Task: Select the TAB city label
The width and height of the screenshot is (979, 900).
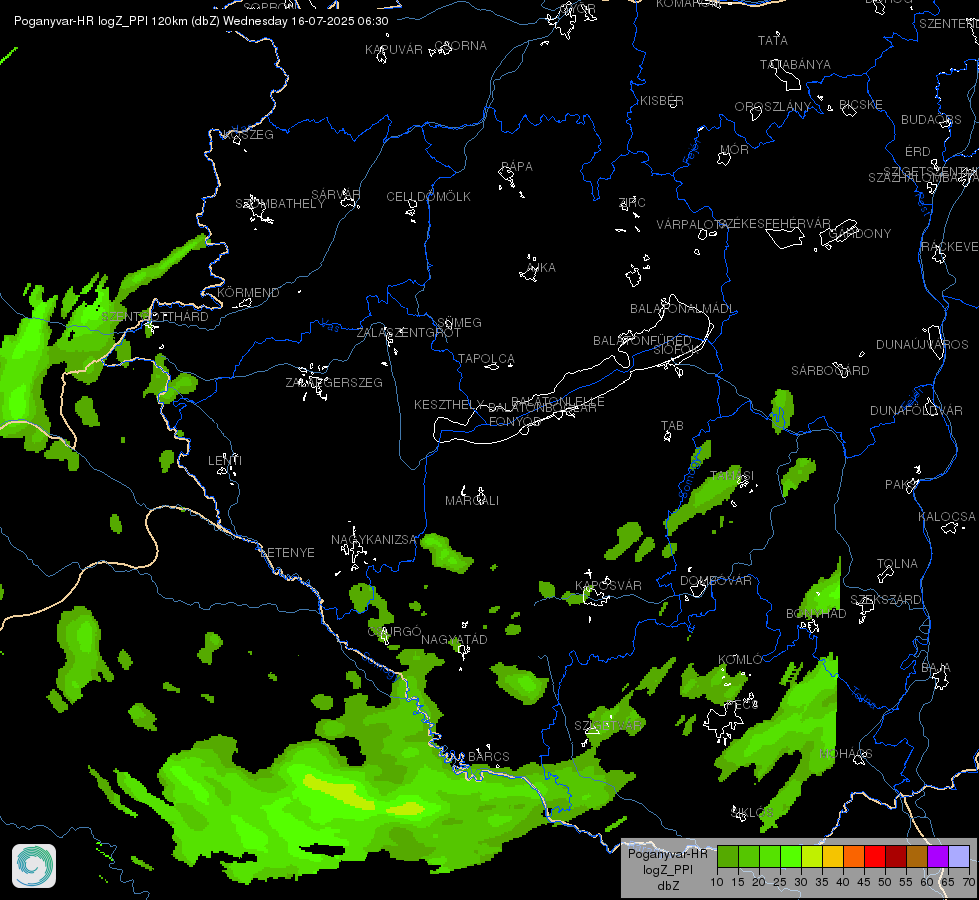Action: coord(672,426)
